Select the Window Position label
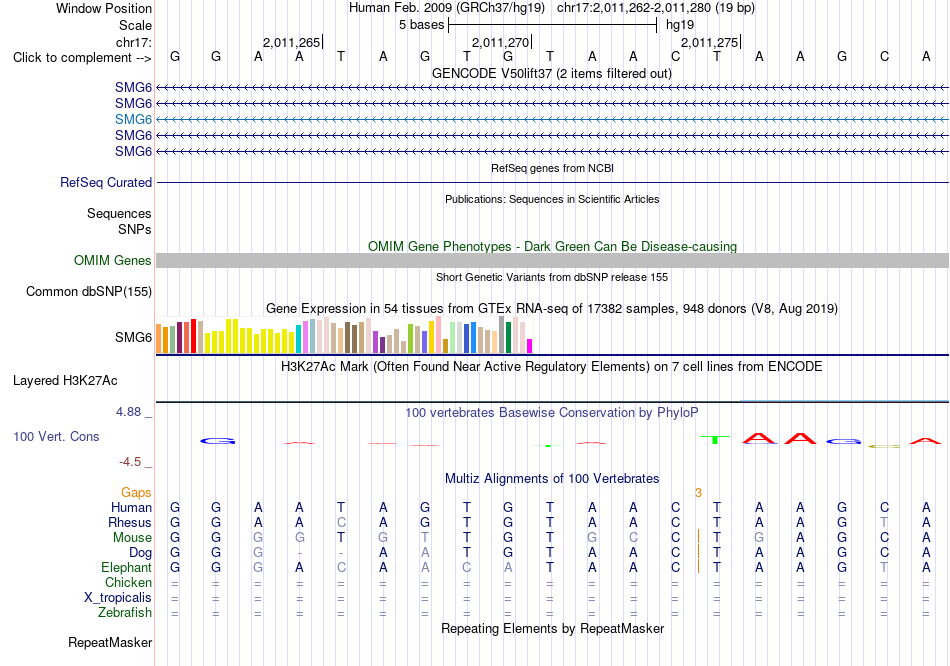Image resolution: width=950 pixels, height=666 pixels. coord(104,8)
